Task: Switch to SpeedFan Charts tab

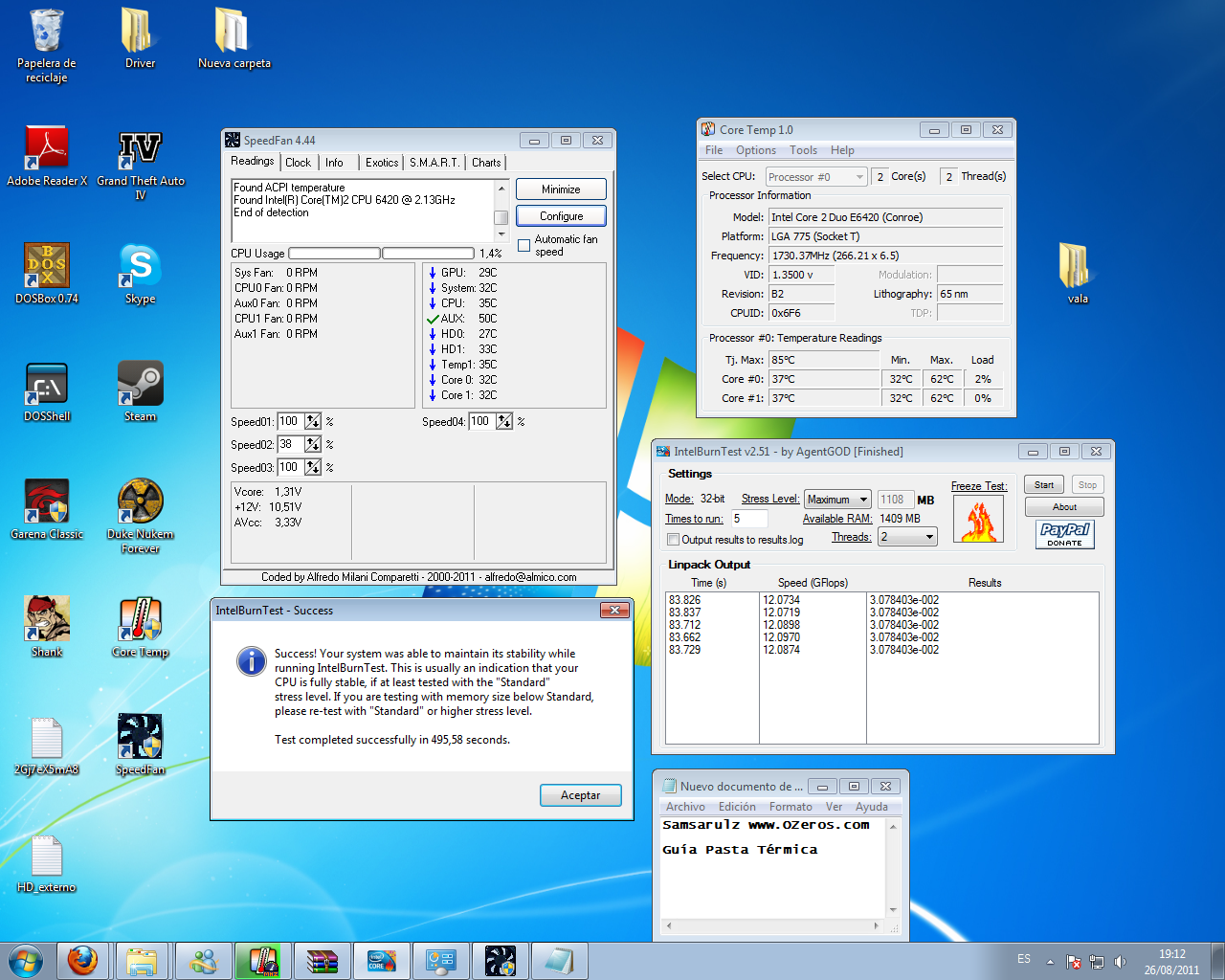Action: [x=486, y=163]
